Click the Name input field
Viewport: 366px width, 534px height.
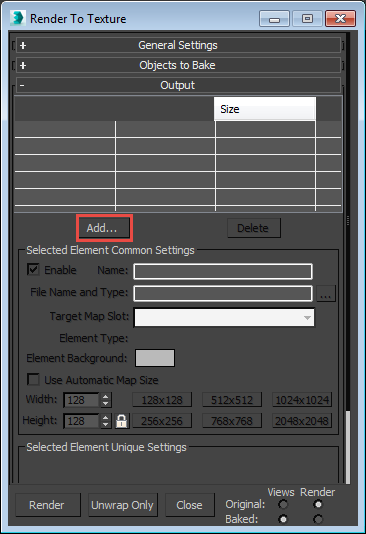(223, 271)
